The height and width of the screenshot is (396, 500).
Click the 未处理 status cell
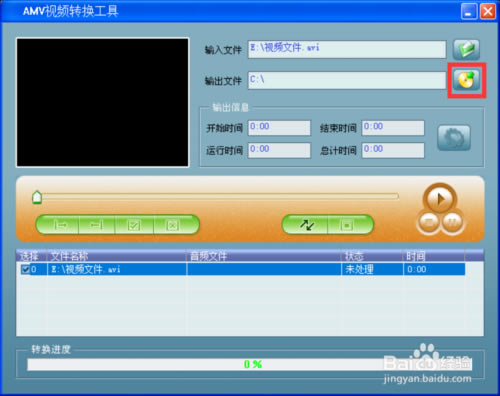372,269
